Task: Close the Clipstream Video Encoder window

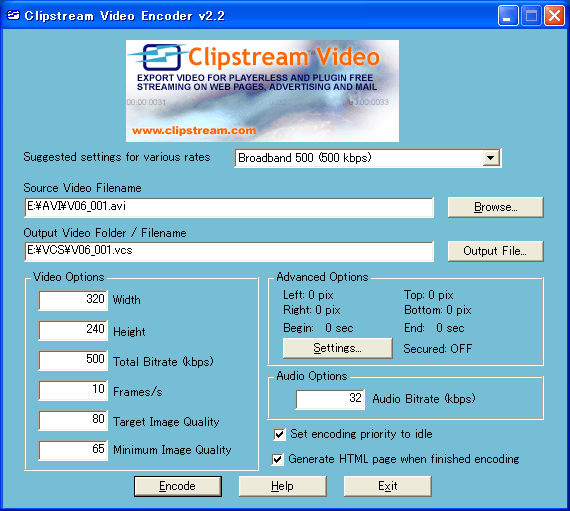Action: [554, 16]
